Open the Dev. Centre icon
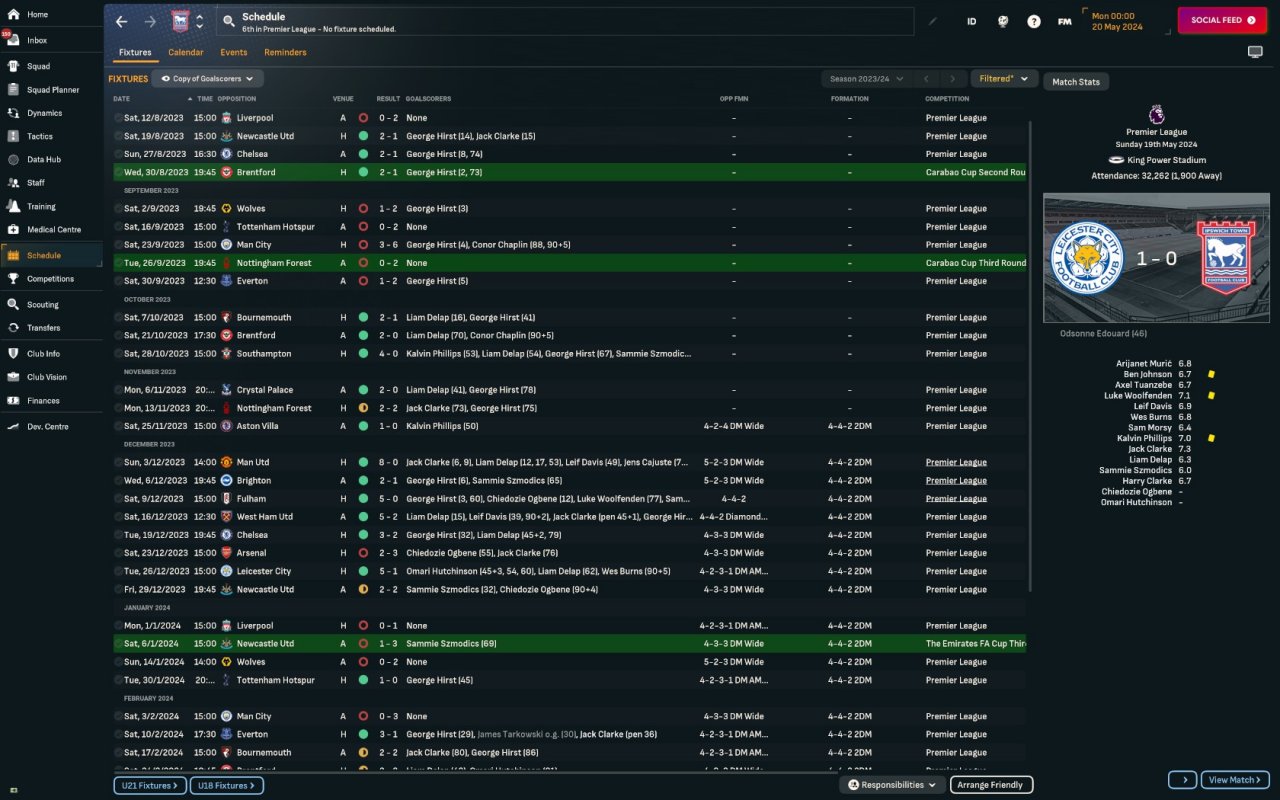Screen dimensions: 1280x800 click(13, 426)
